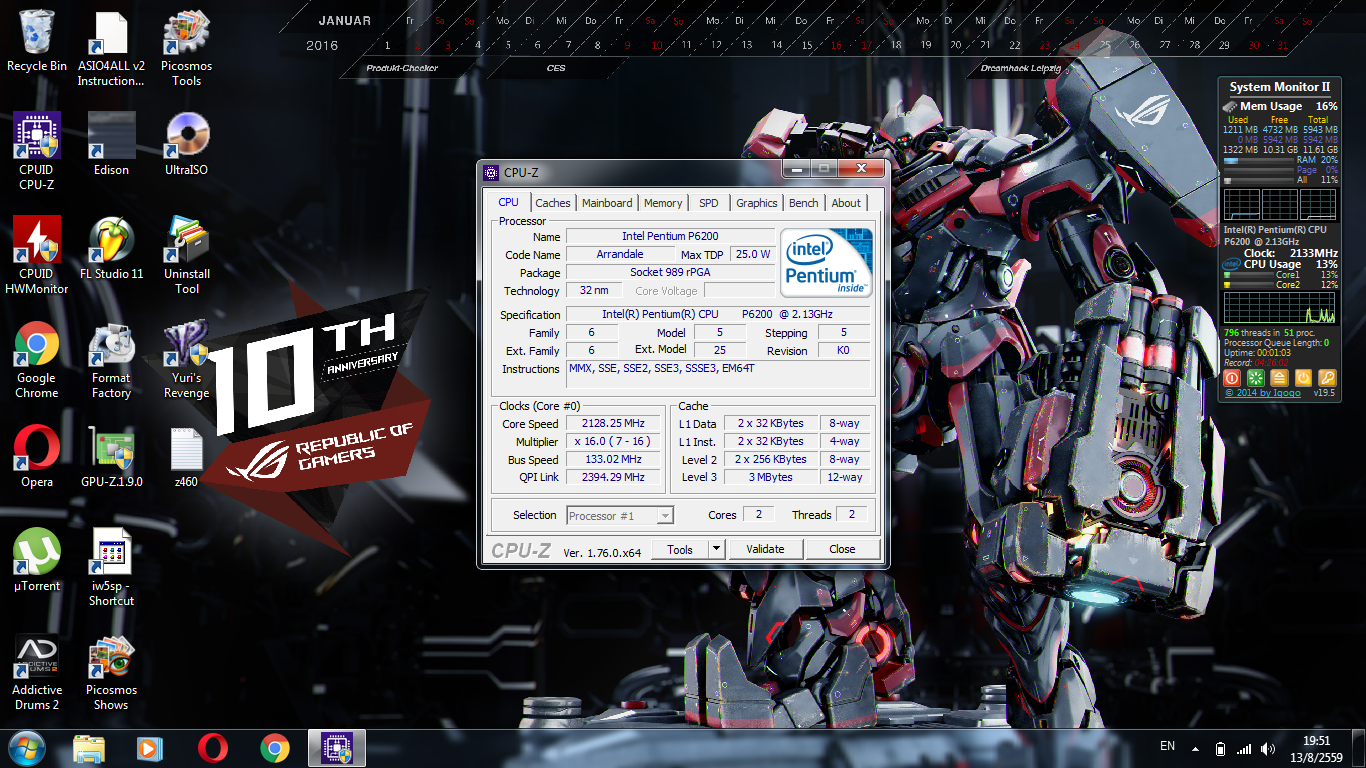Viewport: 1366px width, 768px height.
Task: Click the Bus Speed value 133.02 MHz
Action: [x=613, y=460]
